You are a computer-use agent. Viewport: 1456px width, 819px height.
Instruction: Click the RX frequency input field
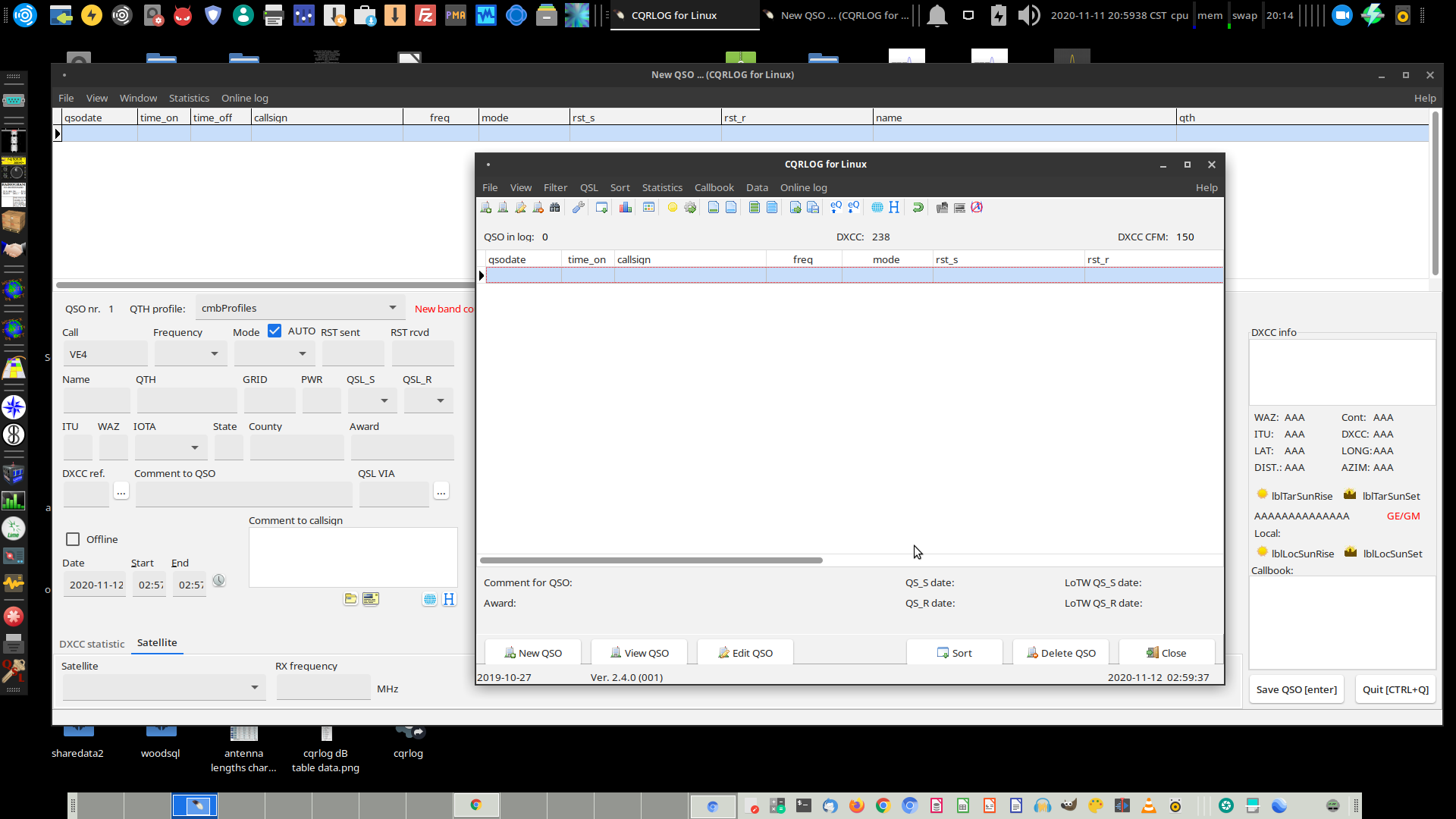pos(324,688)
